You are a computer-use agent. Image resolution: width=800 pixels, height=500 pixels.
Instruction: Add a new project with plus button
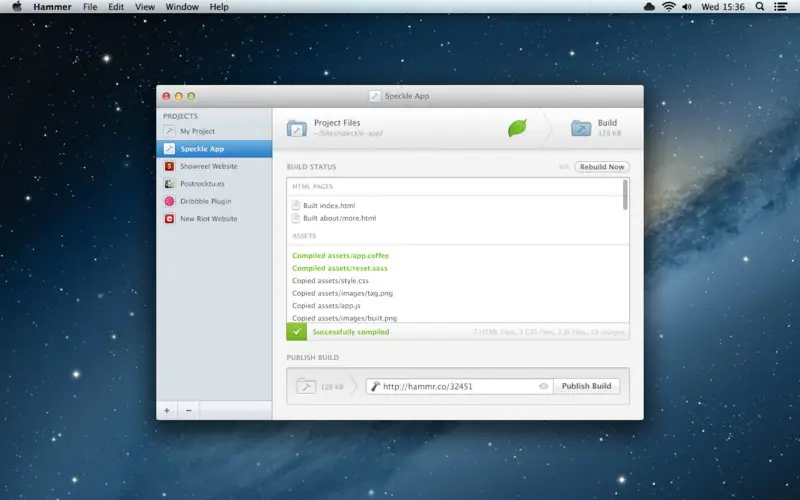point(167,410)
